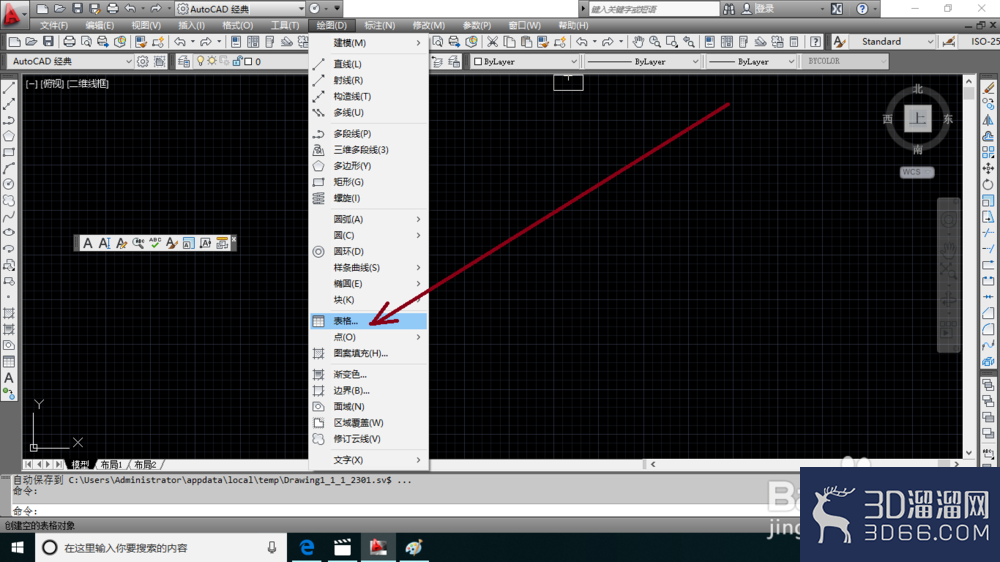Select the Circle tool in Draw toolbar
This screenshot has height=562, width=1000.
pos(9,184)
